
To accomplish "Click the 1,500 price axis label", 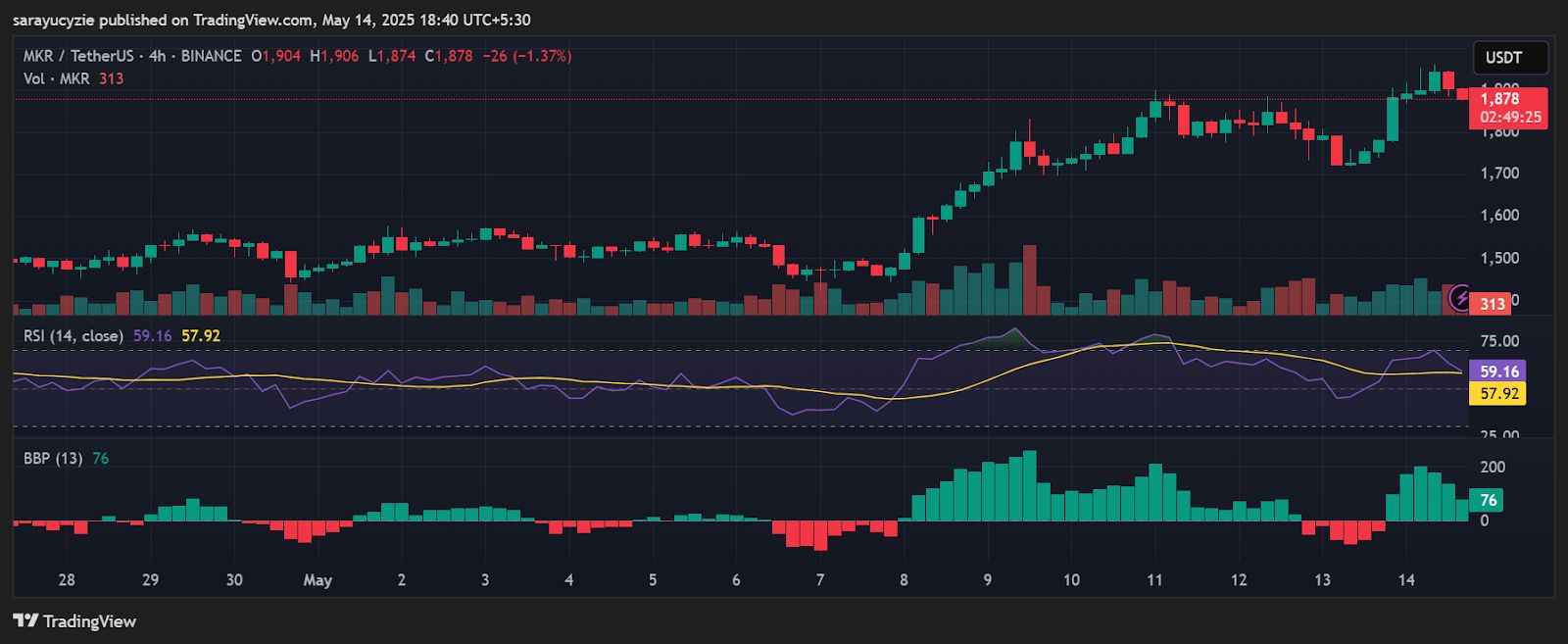I will point(1499,259).
